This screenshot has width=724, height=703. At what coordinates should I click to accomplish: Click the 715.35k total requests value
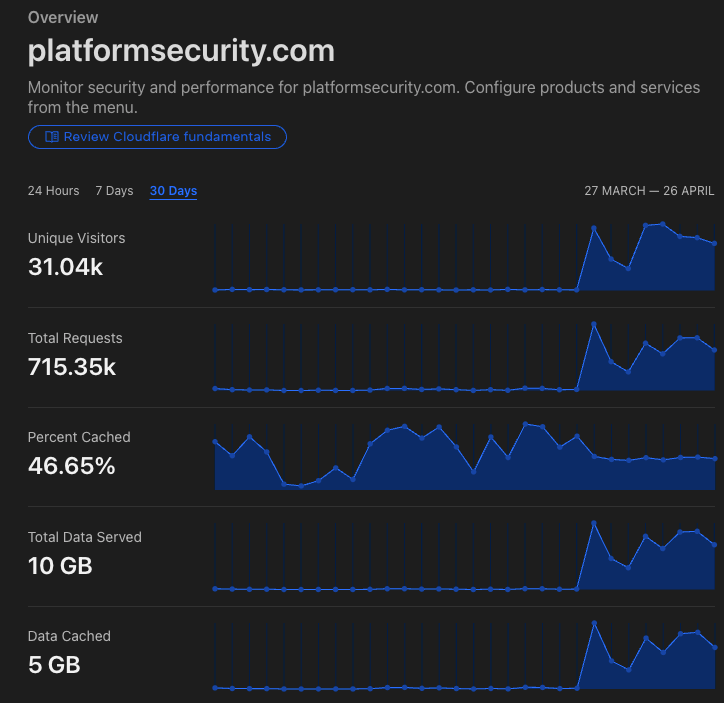72,367
